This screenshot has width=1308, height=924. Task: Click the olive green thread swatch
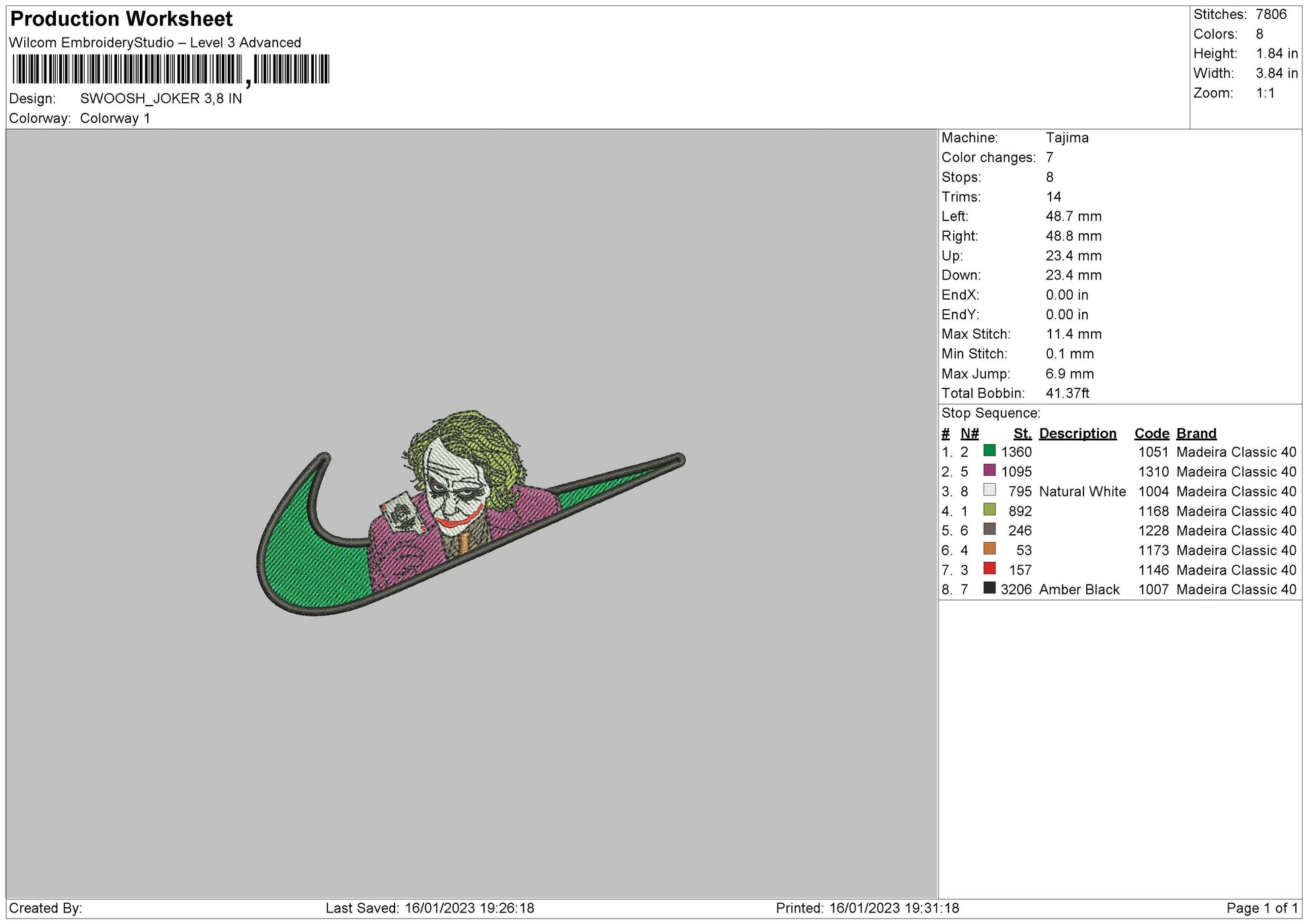[989, 509]
